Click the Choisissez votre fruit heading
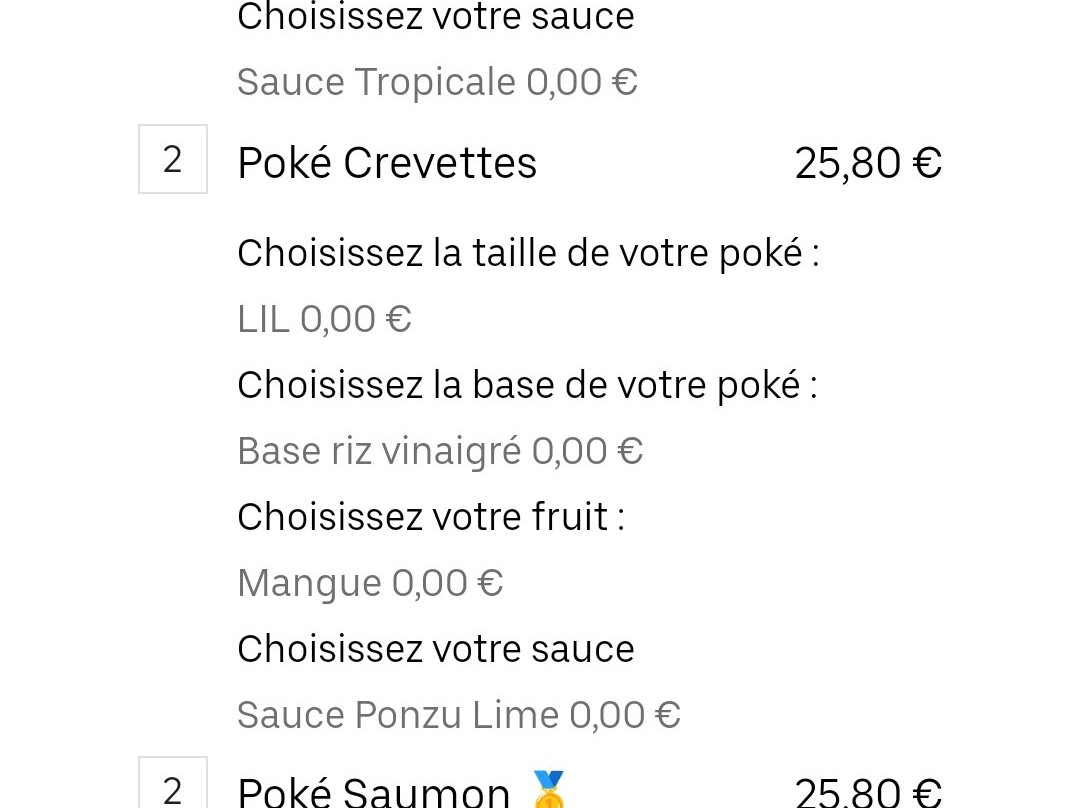The width and height of the screenshot is (1080, 808). (431, 517)
